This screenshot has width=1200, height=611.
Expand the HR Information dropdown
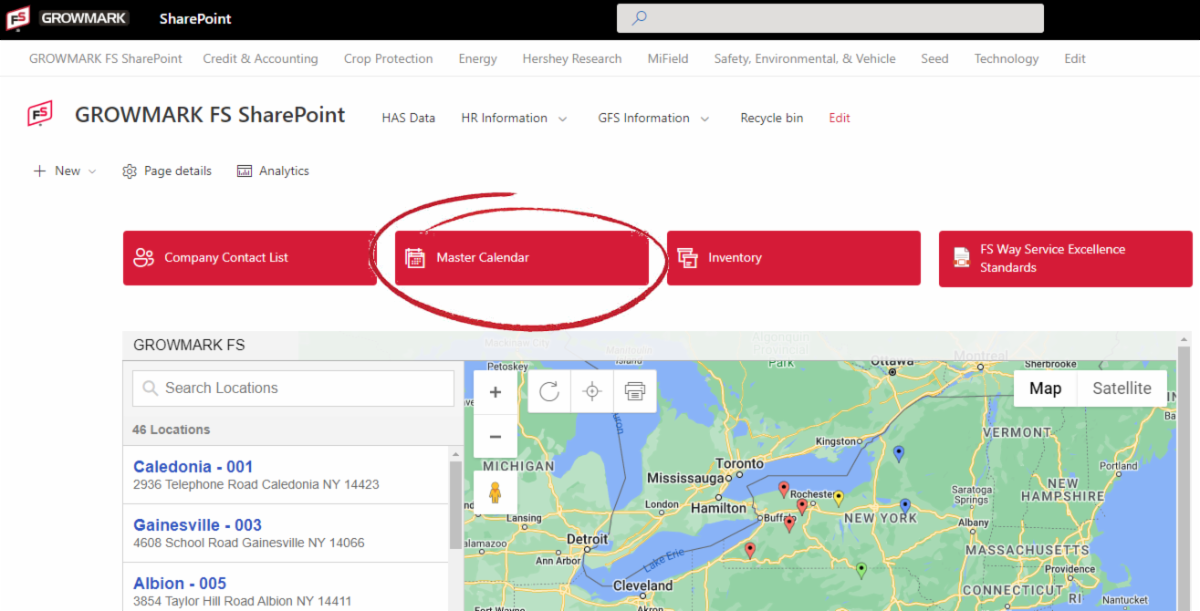click(x=514, y=118)
